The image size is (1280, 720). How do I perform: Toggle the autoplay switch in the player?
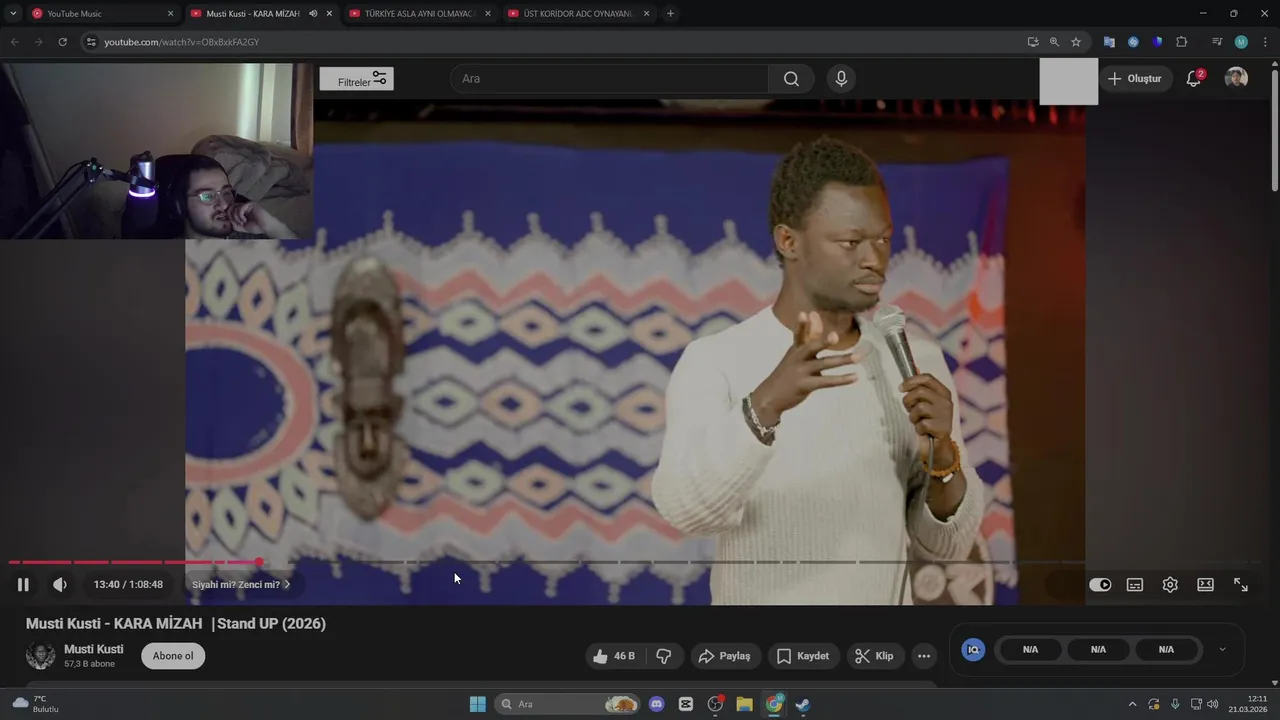[x=1100, y=585]
